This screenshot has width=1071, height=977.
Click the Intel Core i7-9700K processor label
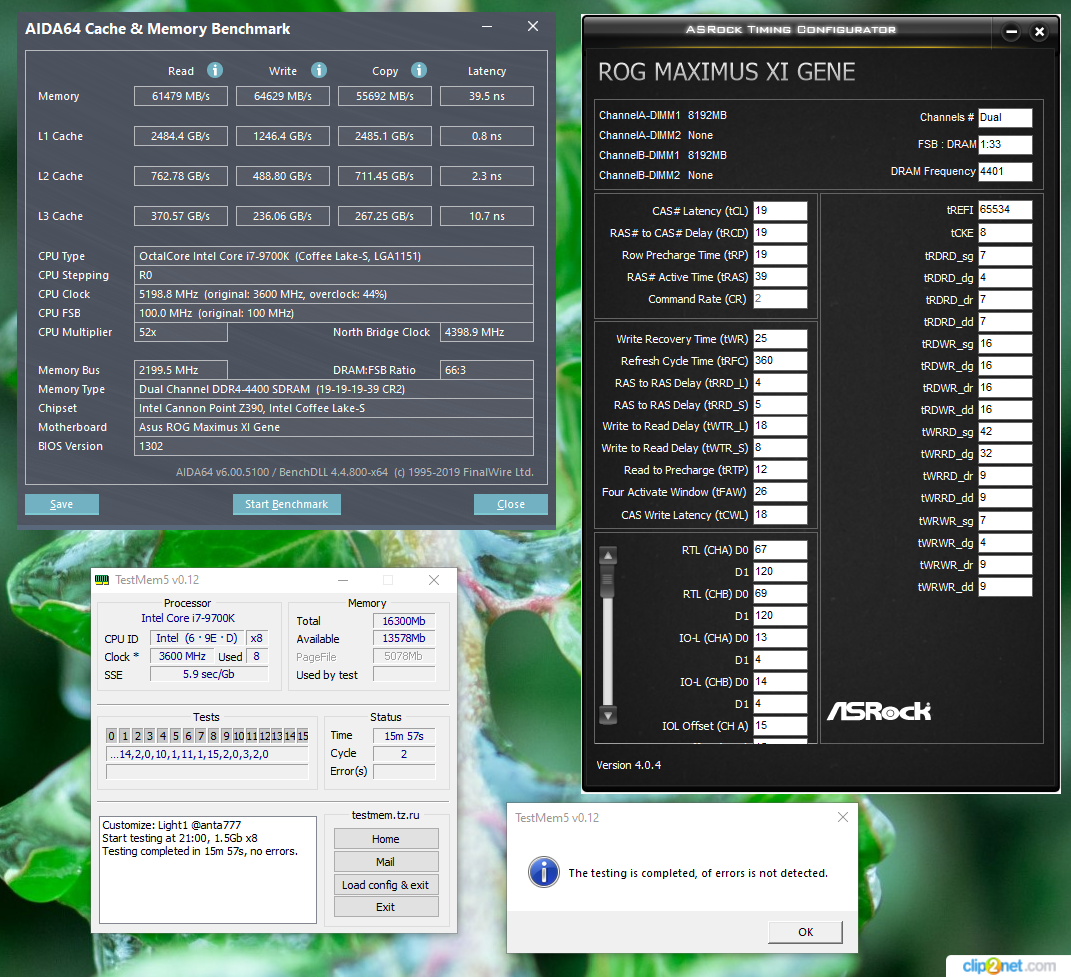click(x=188, y=618)
